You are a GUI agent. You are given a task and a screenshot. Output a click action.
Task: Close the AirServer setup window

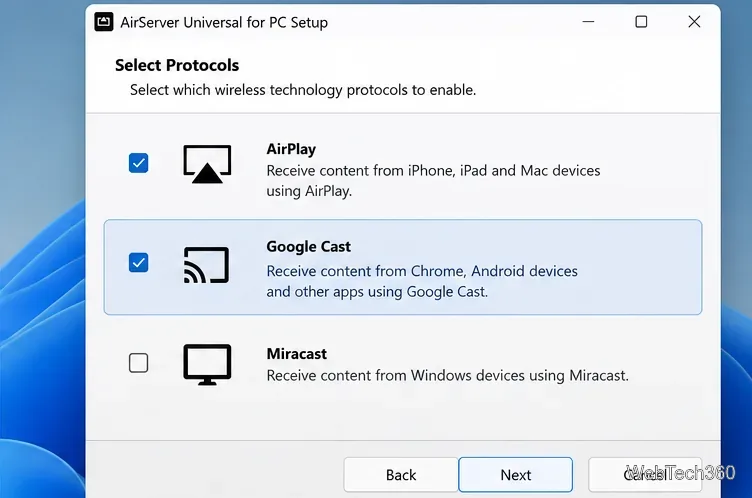coord(694,22)
